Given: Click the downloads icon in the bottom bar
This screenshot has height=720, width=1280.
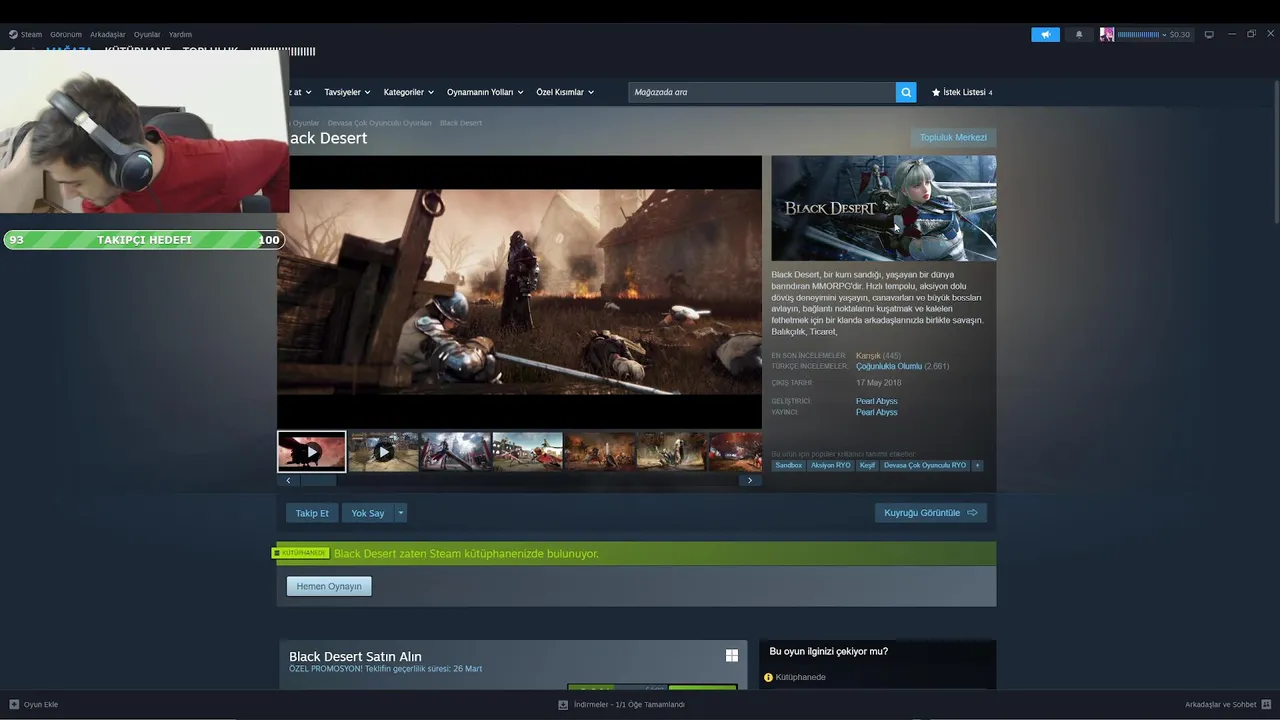Looking at the screenshot, I should 563,704.
